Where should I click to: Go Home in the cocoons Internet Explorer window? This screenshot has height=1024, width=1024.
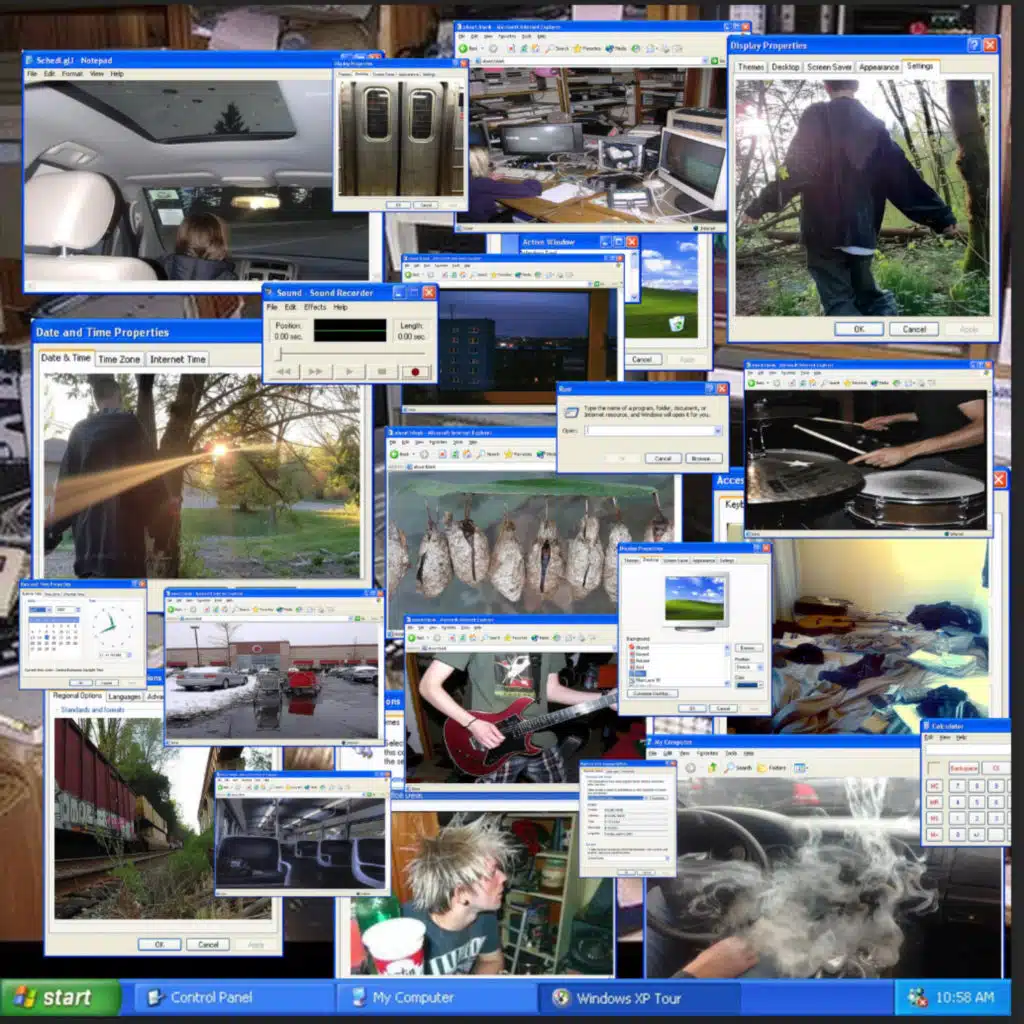[468, 454]
